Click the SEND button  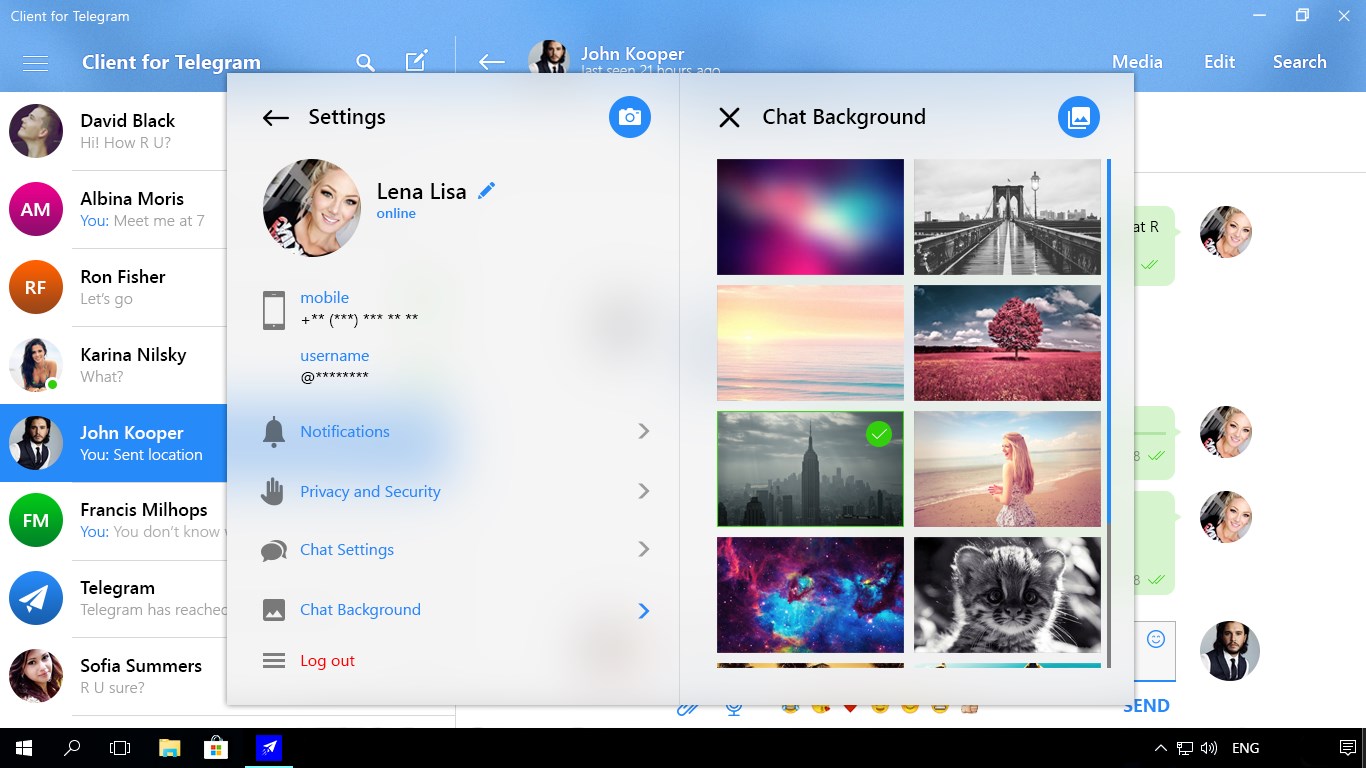click(x=1146, y=706)
